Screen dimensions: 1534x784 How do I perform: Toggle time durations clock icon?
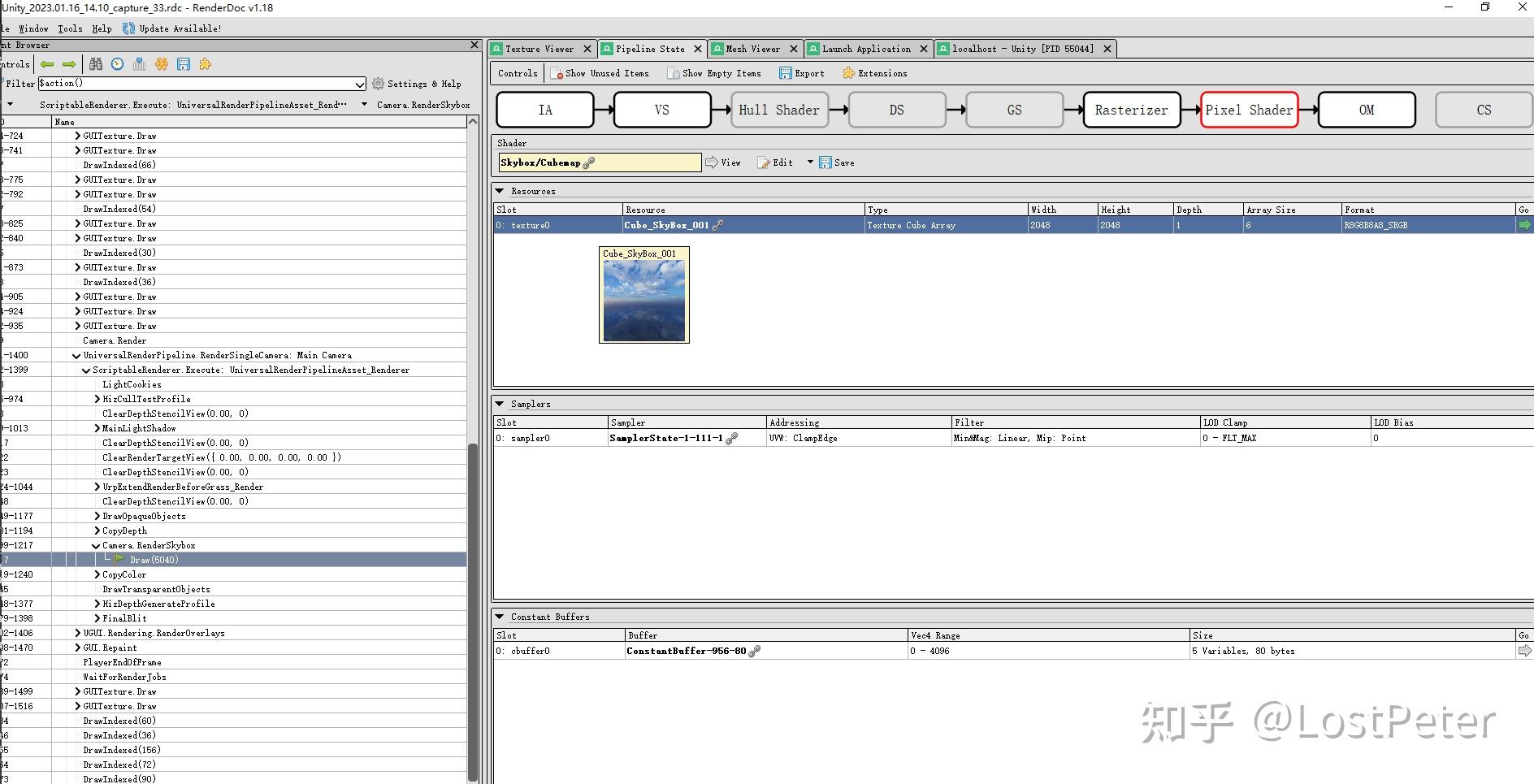(x=118, y=64)
